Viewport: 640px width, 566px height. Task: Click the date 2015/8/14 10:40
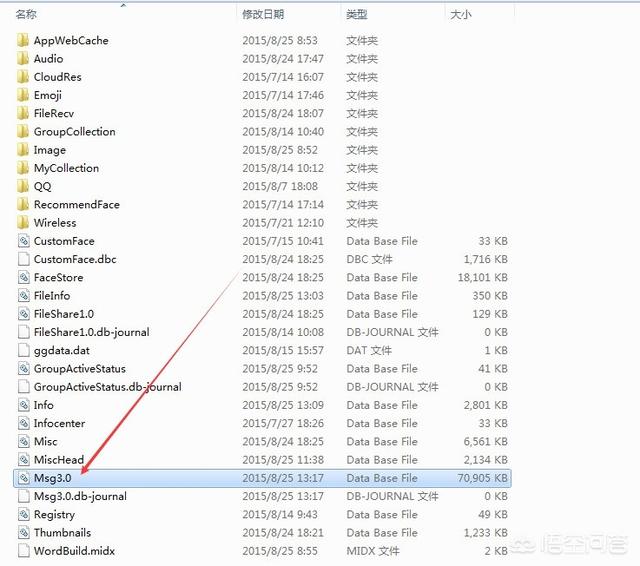(x=283, y=131)
